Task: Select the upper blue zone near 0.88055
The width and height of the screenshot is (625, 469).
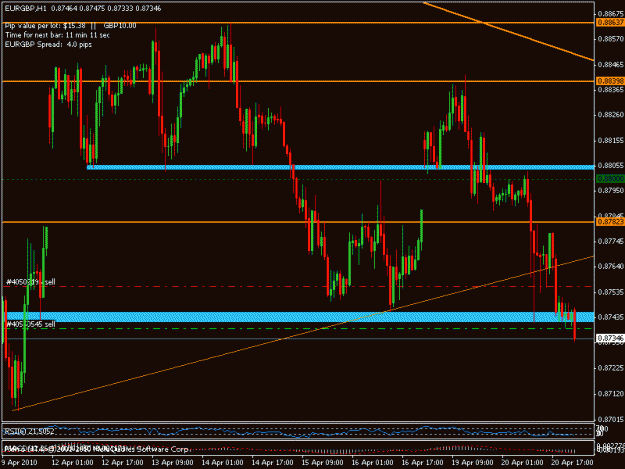Action: tap(341, 167)
